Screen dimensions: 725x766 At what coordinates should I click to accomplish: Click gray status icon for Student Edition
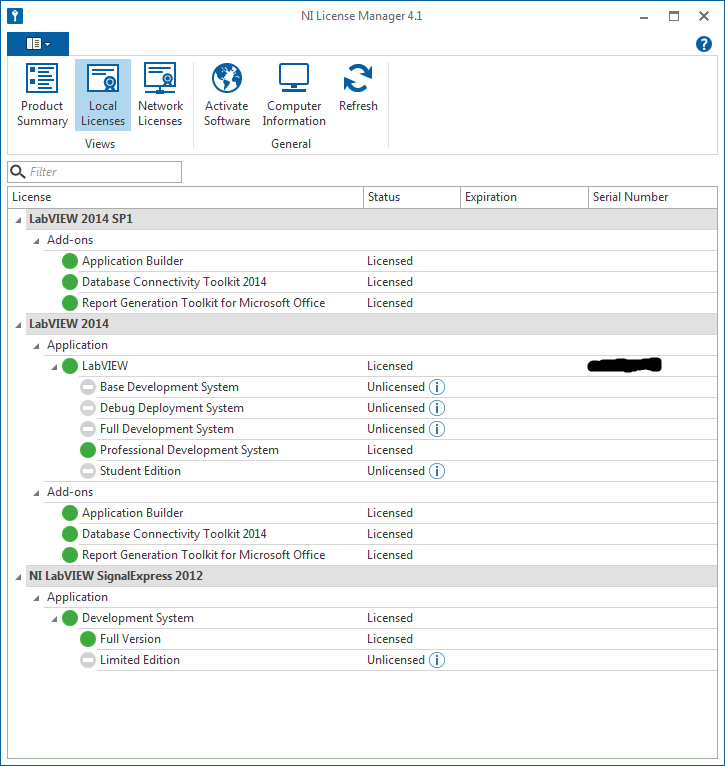pyautogui.click(x=88, y=471)
